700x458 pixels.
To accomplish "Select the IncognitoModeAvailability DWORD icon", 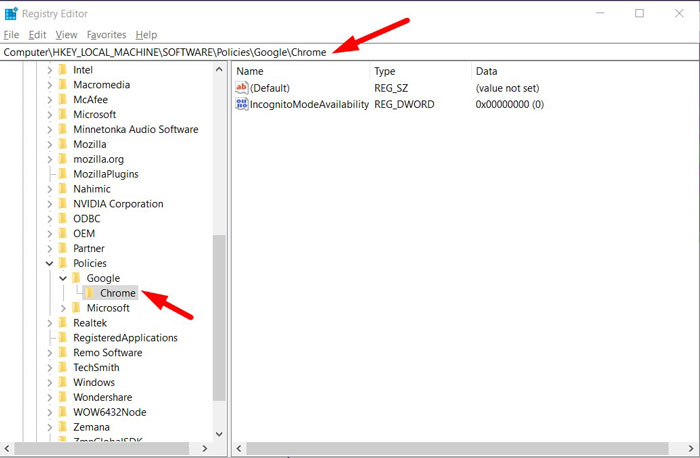I will point(242,104).
